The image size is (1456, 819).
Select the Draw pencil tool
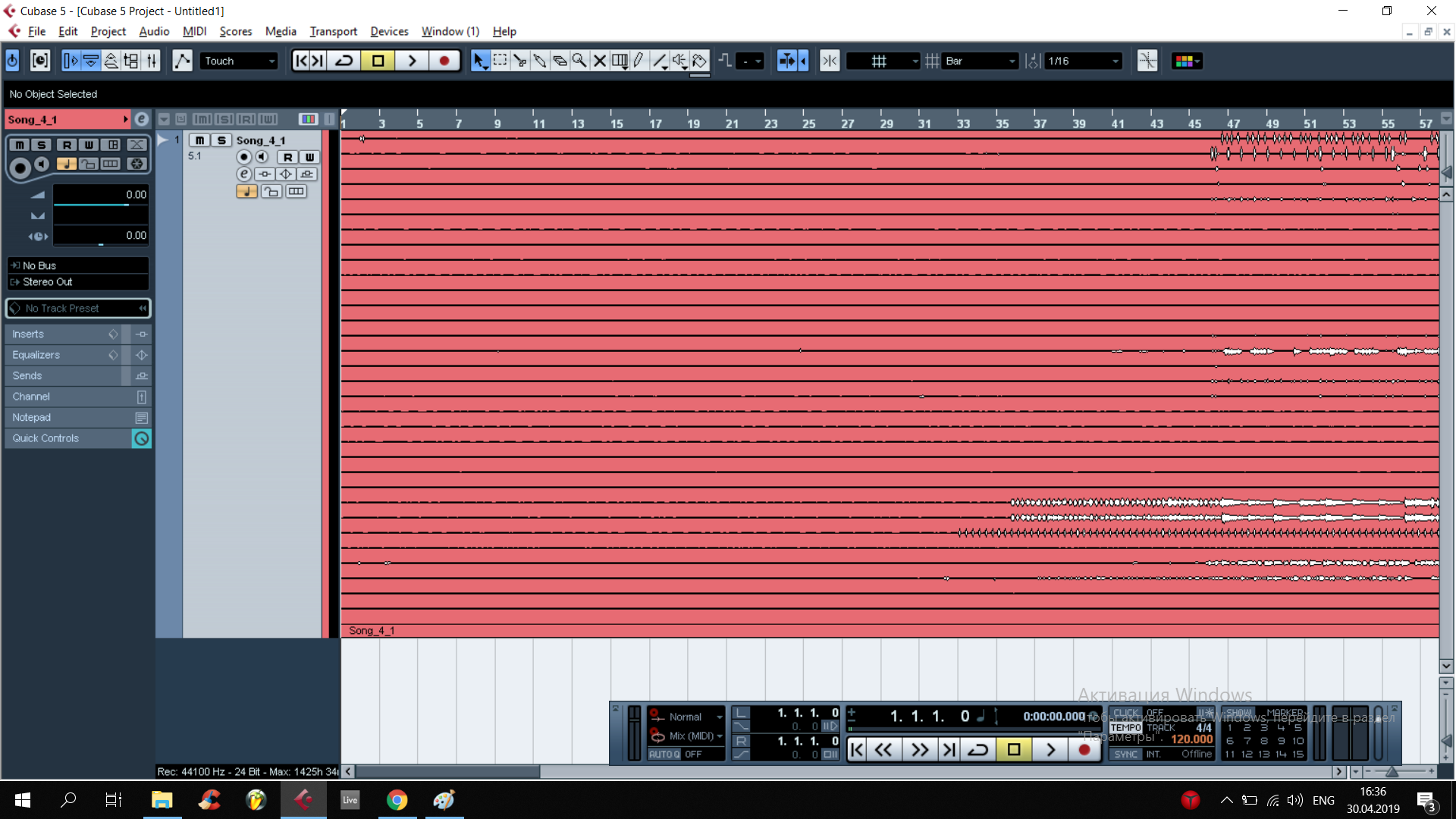(639, 61)
